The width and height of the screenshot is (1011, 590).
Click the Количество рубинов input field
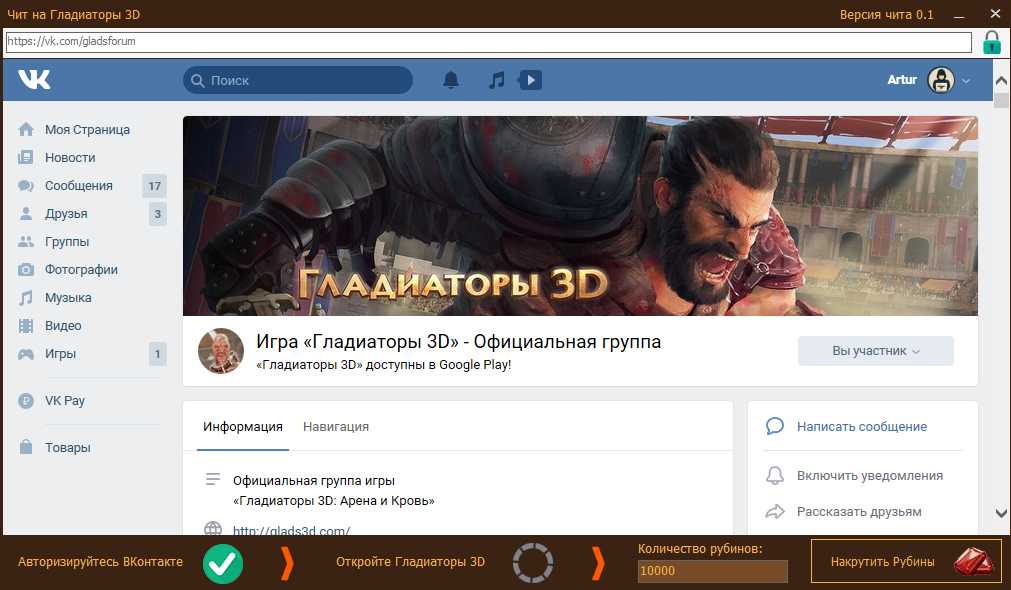[x=712, y=571]
